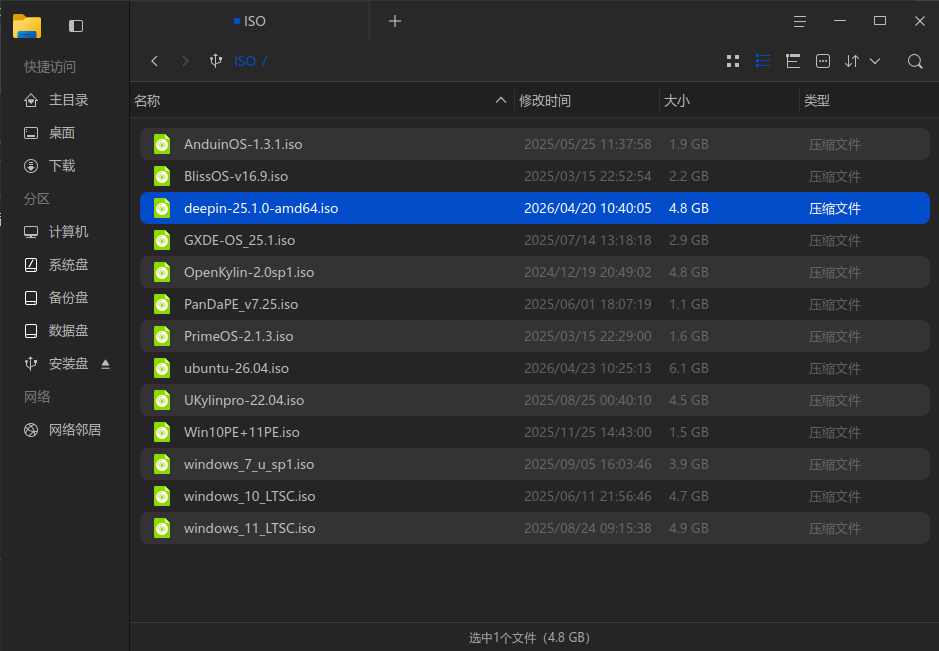The height and width of the screenshot is (651, 939).
Task: Click ISO breadcrumb in address bar
Action: 245,61
